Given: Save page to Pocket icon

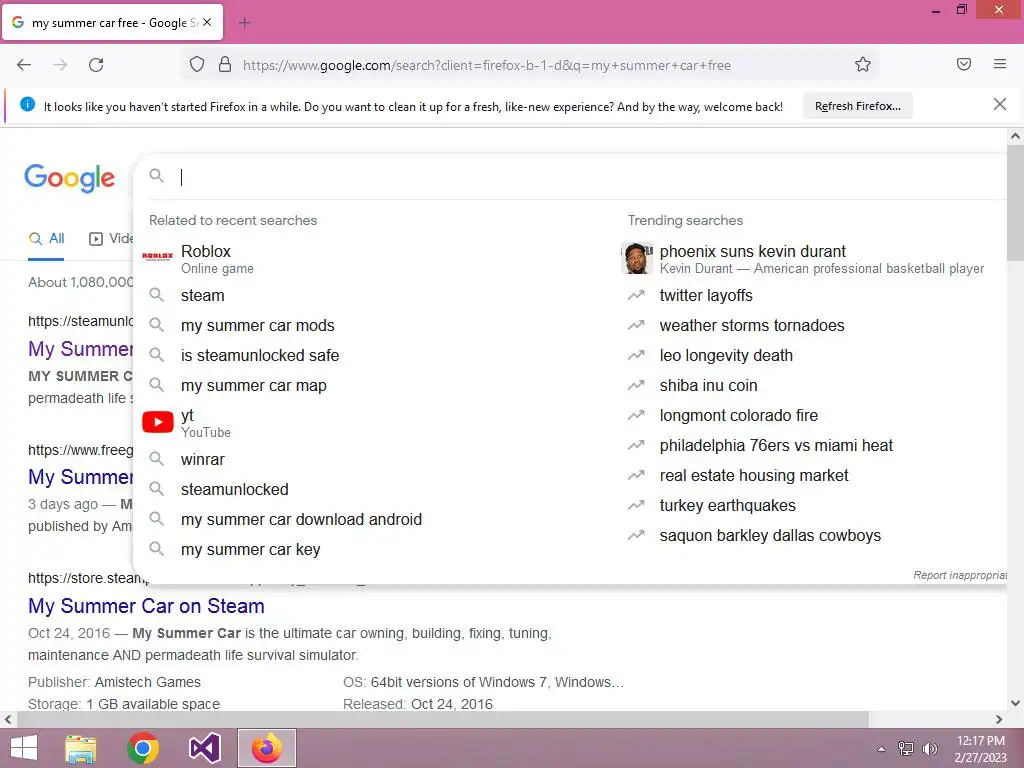Looking at the screenshot, I should (x=964, y=64).
